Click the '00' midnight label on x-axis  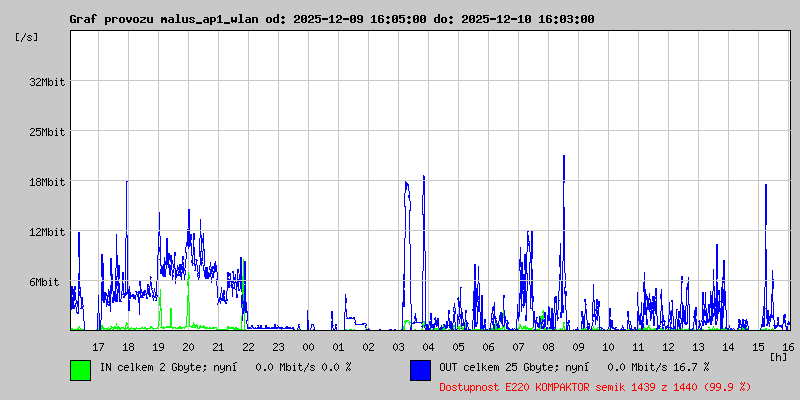(308, 347)
